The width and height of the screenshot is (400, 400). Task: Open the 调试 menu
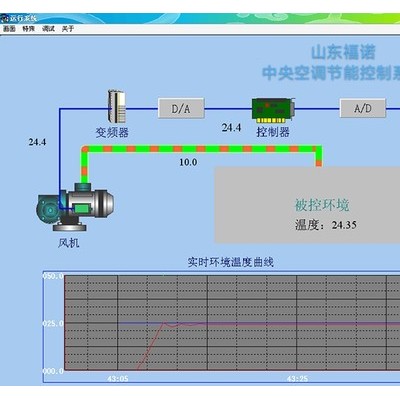[x=48, y=29]
